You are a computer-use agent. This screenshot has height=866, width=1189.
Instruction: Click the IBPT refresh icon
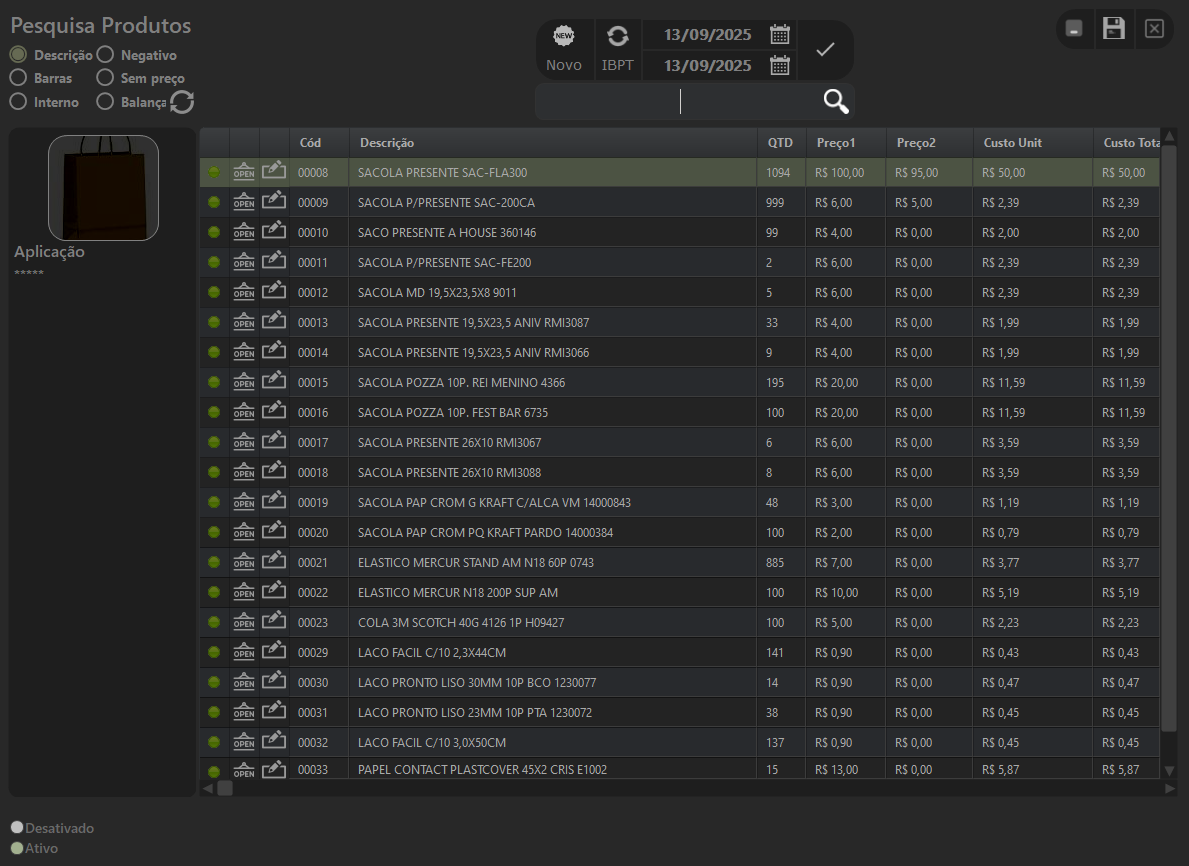click(x=618, y=37)
